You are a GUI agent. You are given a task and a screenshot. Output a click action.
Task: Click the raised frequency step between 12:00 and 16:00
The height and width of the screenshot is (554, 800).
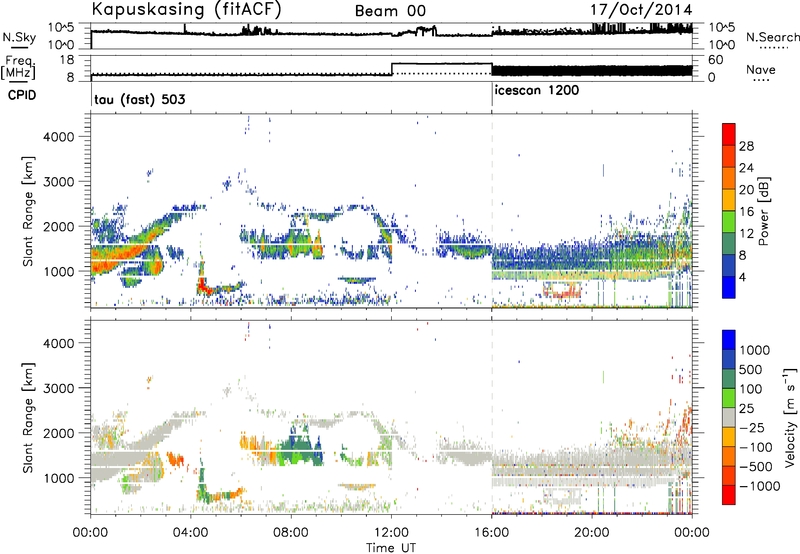(441, 63)
